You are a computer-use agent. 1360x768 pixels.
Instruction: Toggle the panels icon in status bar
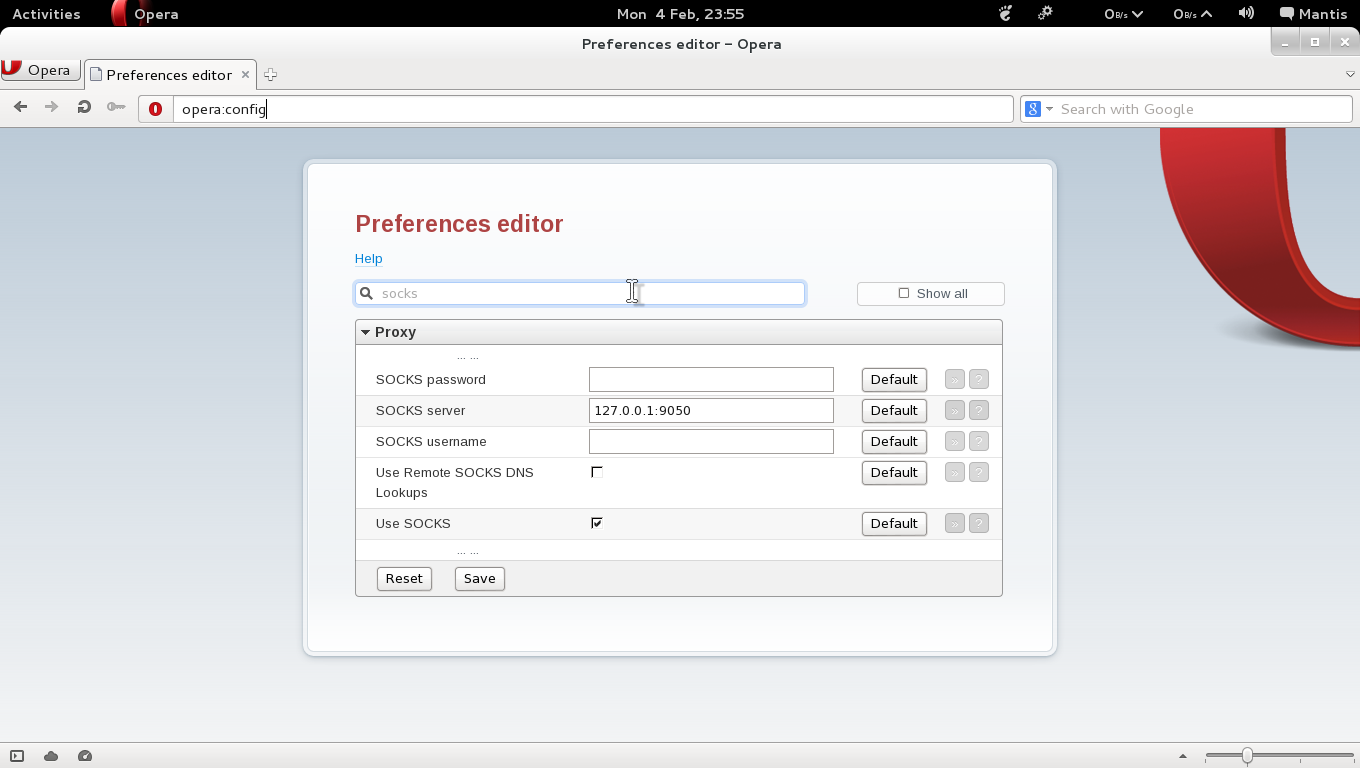(x=17, y=756)
